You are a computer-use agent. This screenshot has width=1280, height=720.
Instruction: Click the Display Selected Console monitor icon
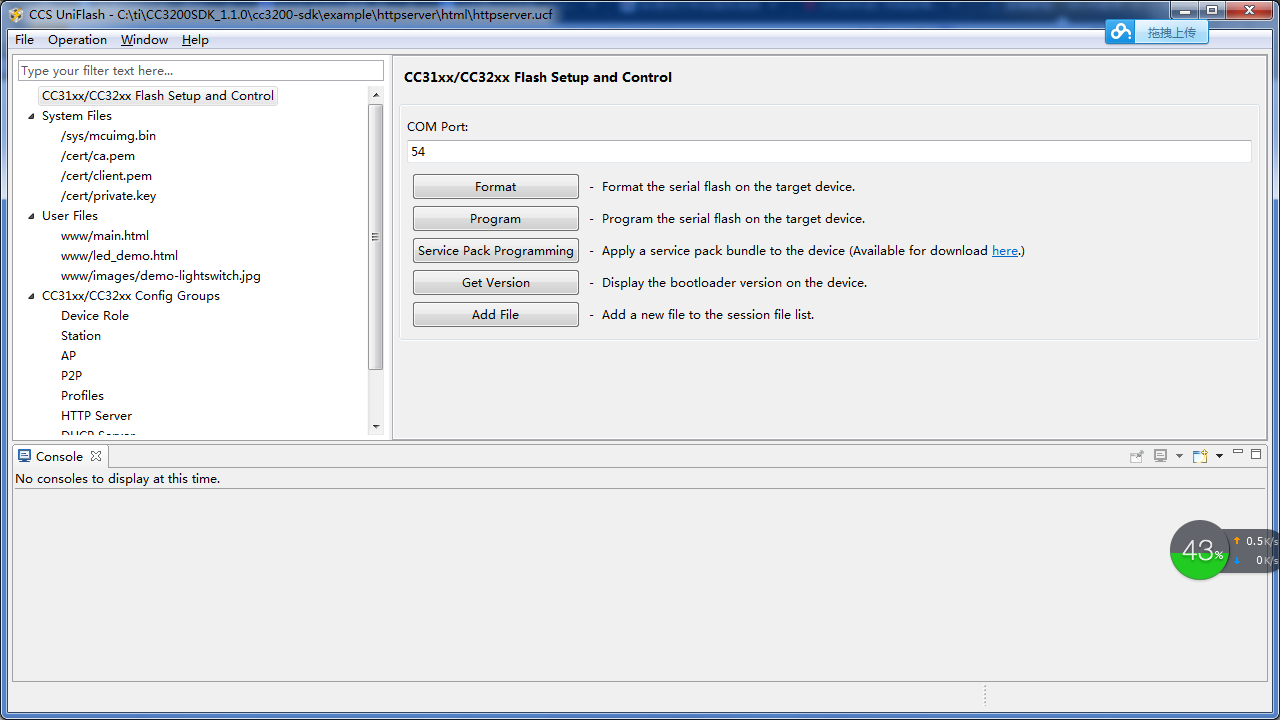[x=1160, y=456]
